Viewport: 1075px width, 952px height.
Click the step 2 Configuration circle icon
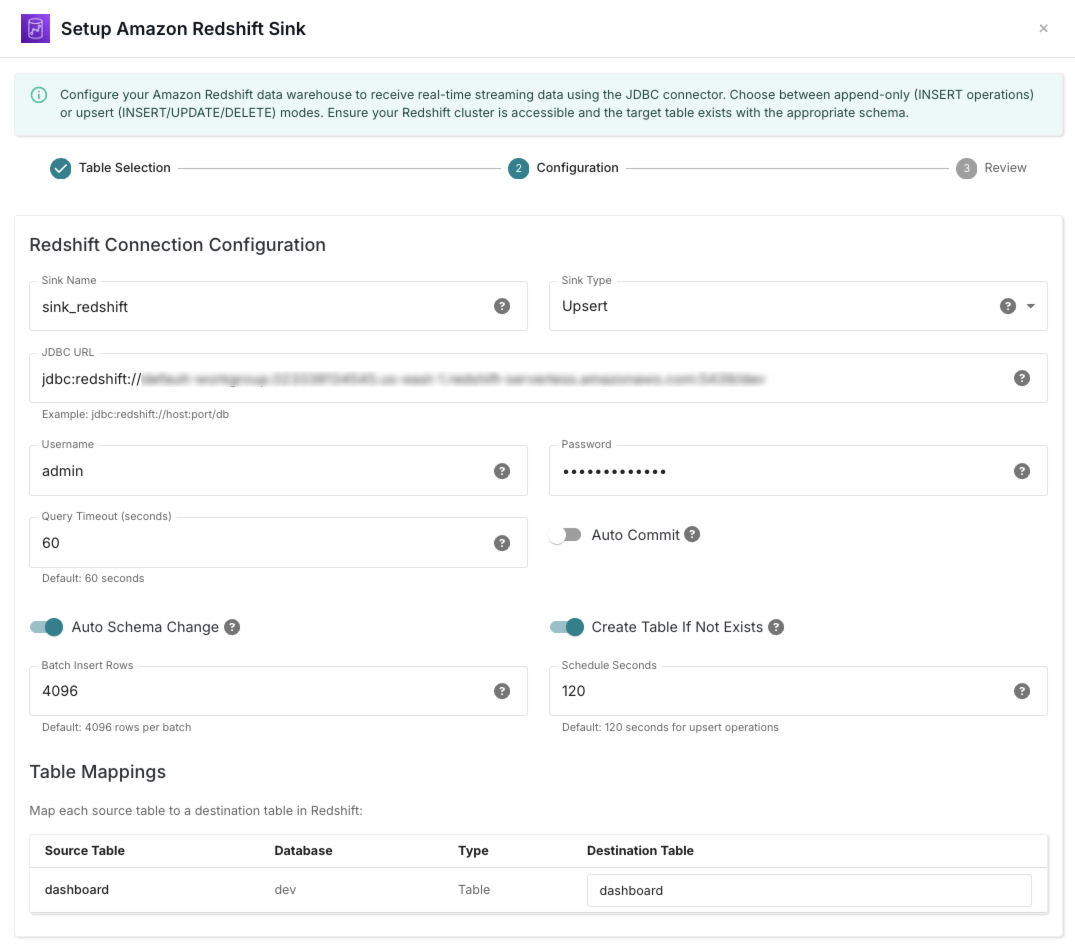[x=518, y=169]
